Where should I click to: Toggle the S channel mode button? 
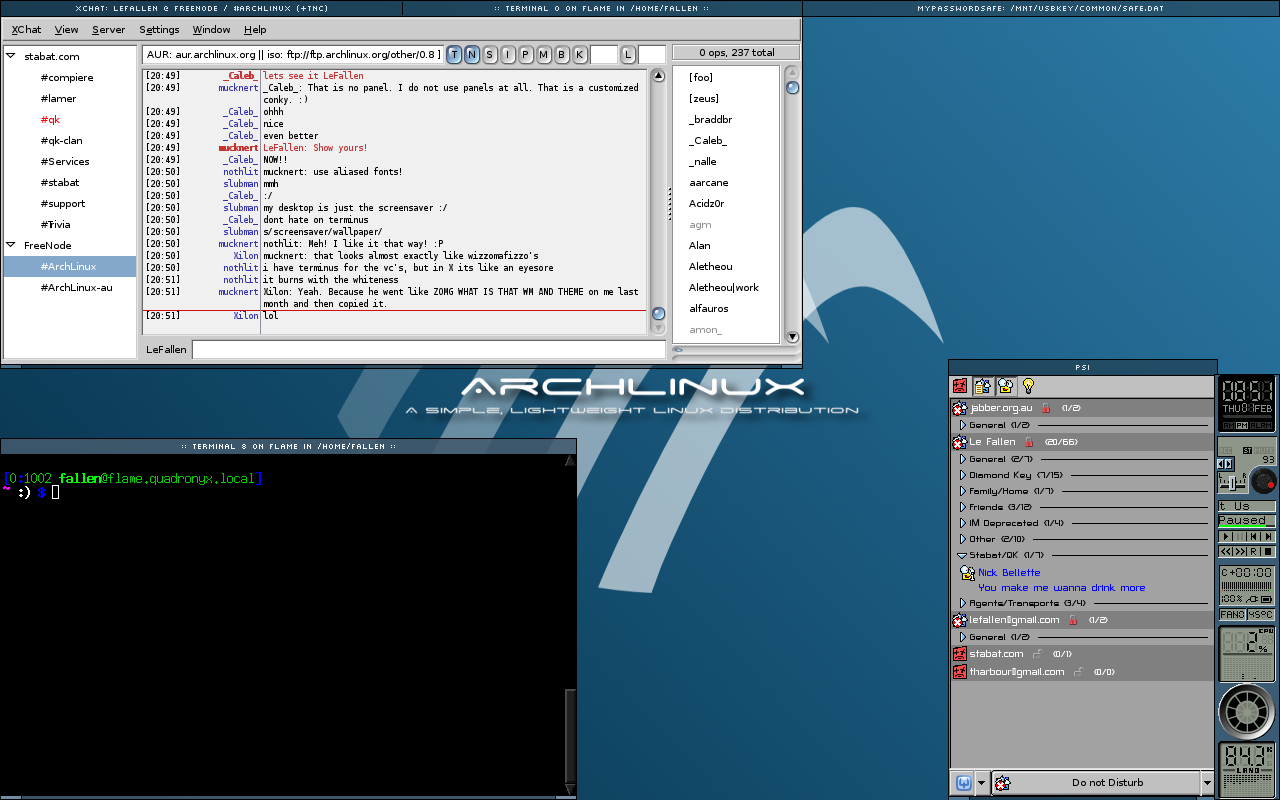click(490, 54)
